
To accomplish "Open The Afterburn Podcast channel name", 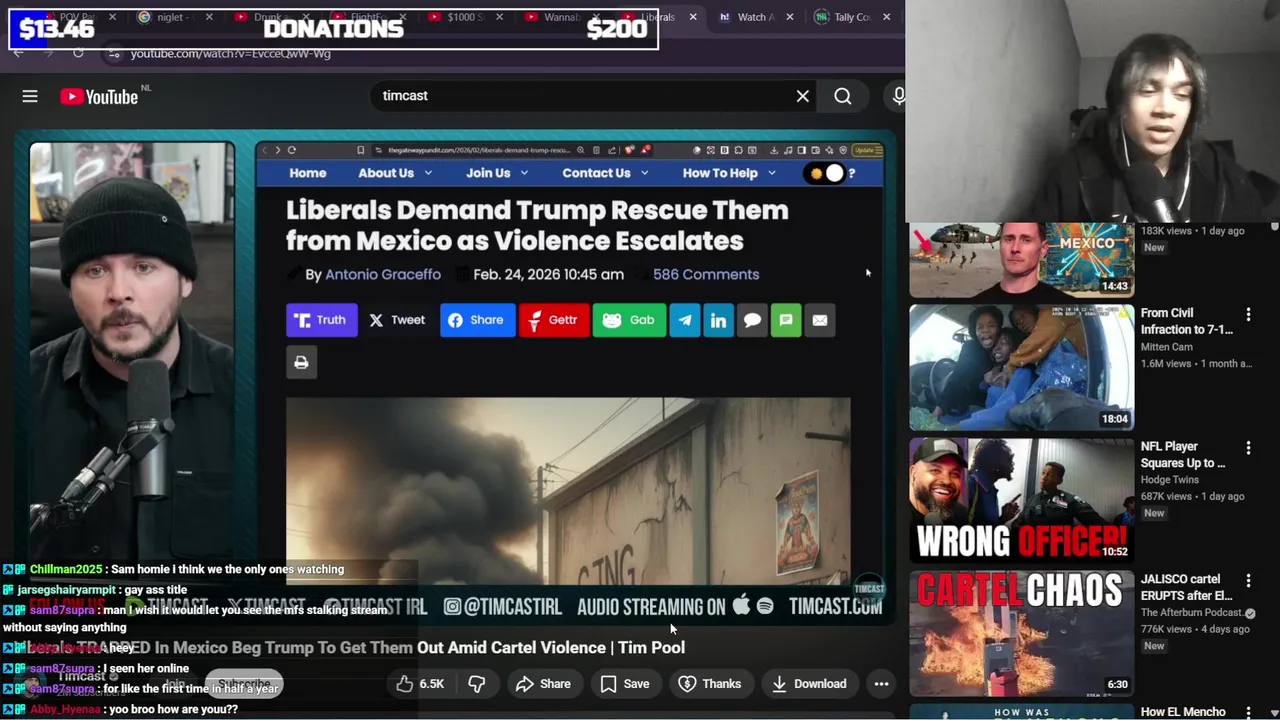I will click(x=1191, y=613).
